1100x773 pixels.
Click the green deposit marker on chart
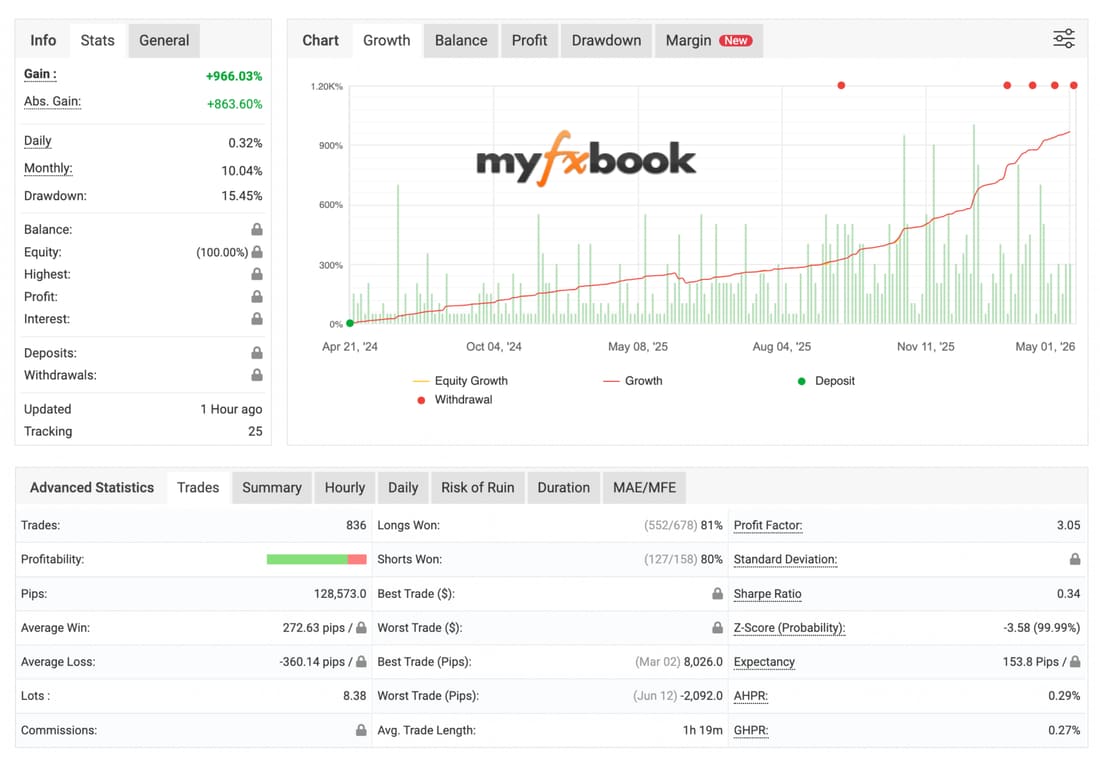point(350,323)
